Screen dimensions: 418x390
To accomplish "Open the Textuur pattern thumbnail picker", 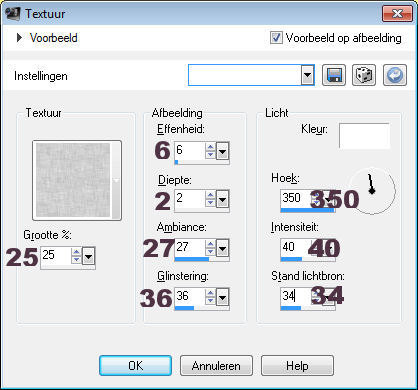I will tap(77, 180).
